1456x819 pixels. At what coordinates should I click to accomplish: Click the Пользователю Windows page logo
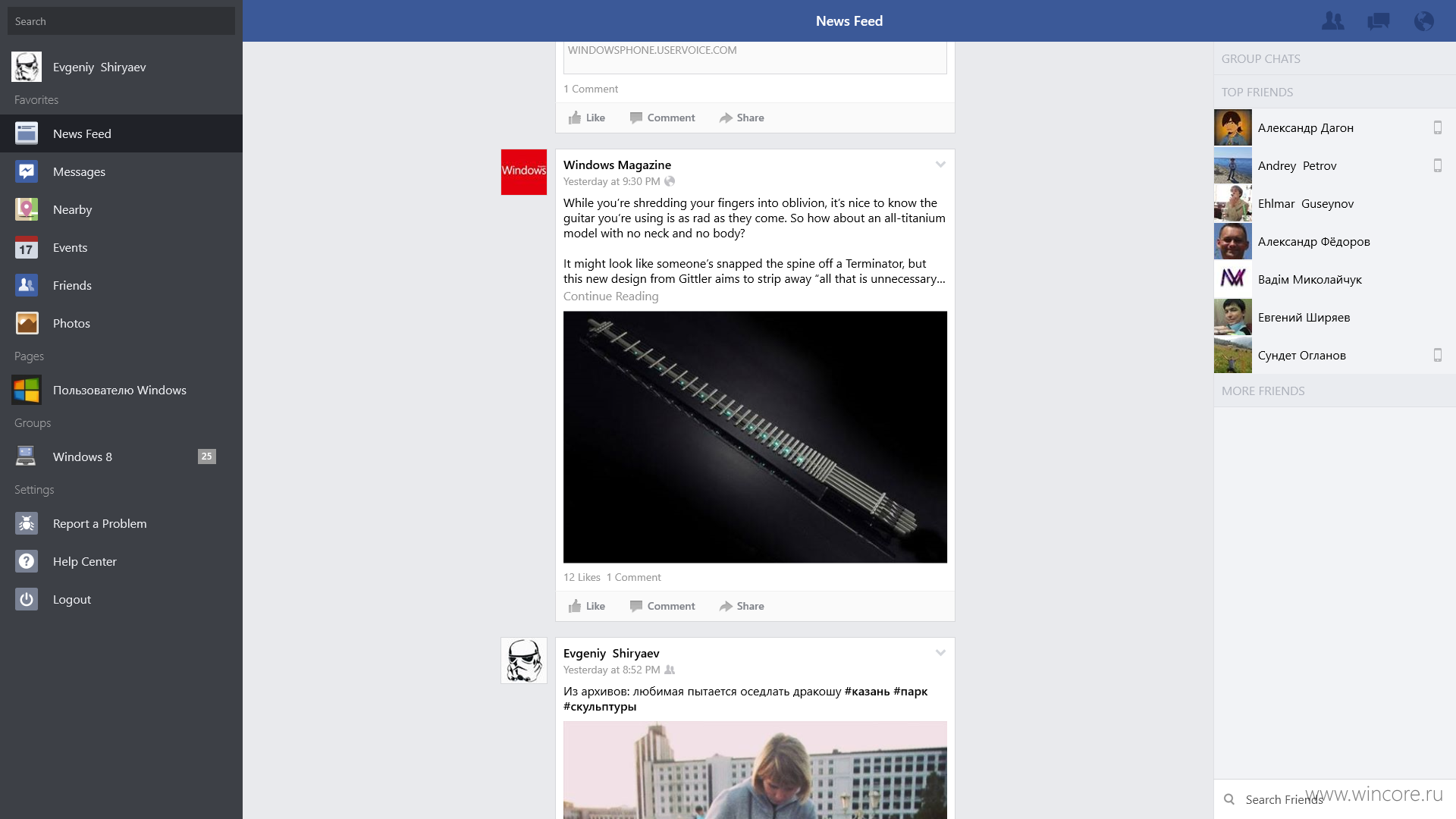coord(27,390)
